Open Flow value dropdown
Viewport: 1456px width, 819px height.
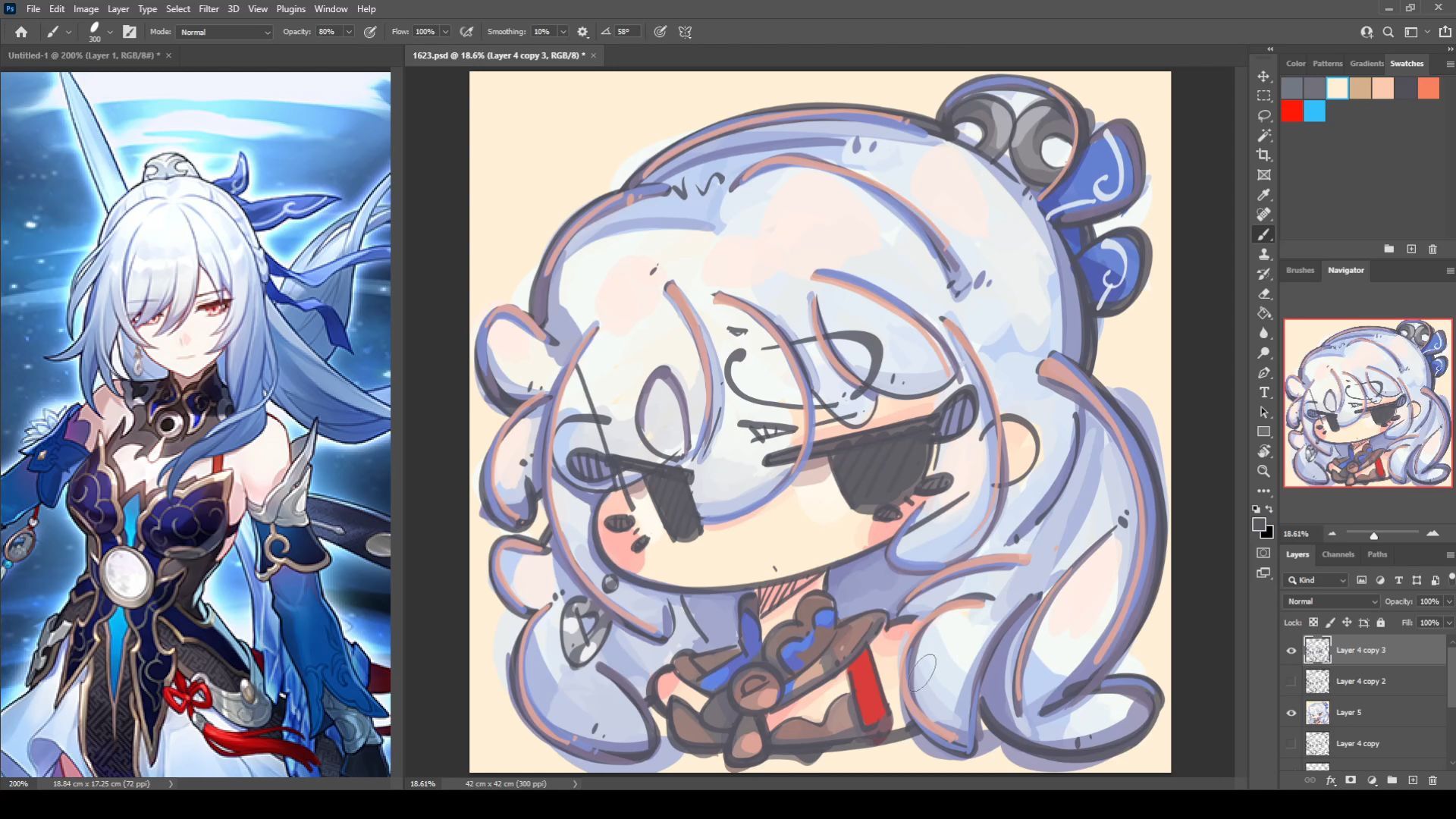point(445,32)
